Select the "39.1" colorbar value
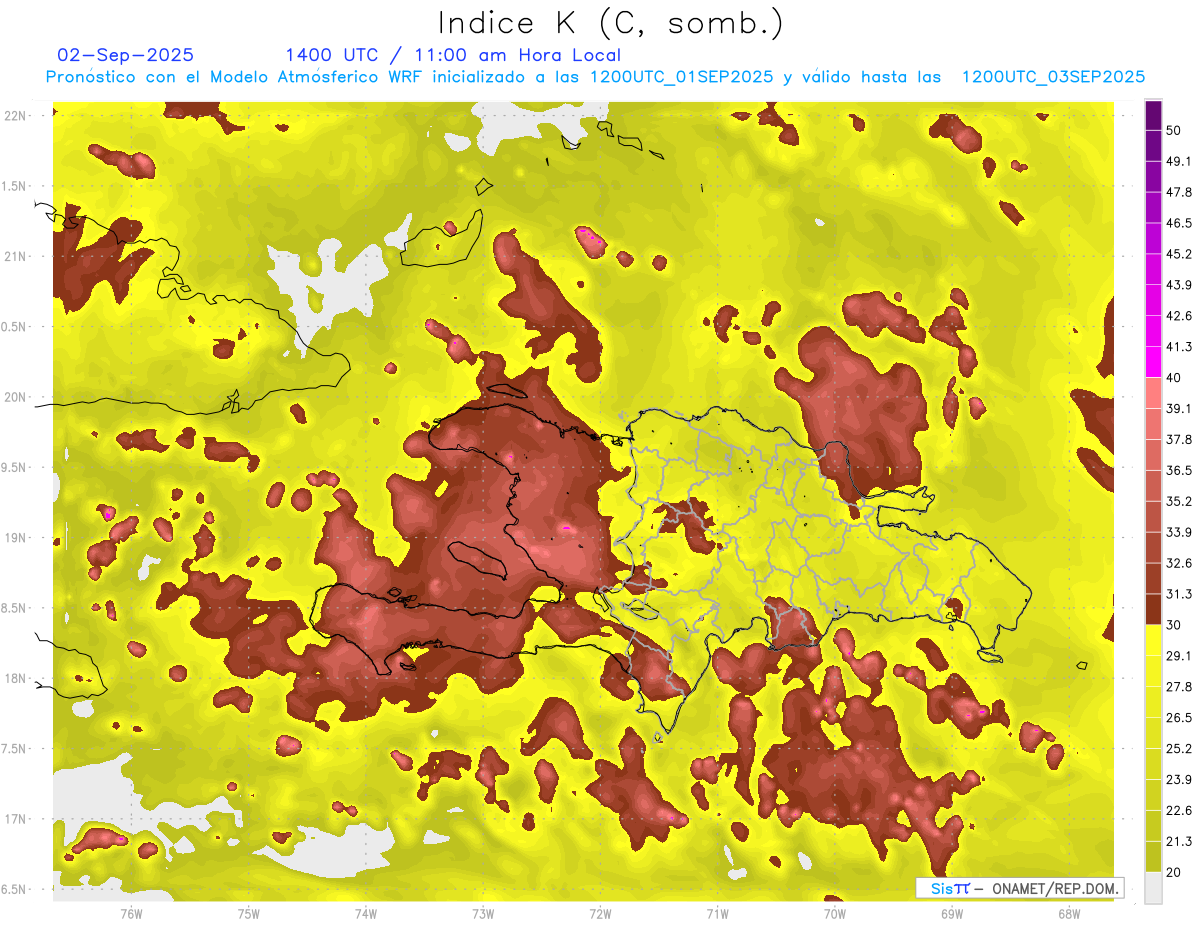The width and height of the screenshot is (1200, 927). tap(1178, 408)
